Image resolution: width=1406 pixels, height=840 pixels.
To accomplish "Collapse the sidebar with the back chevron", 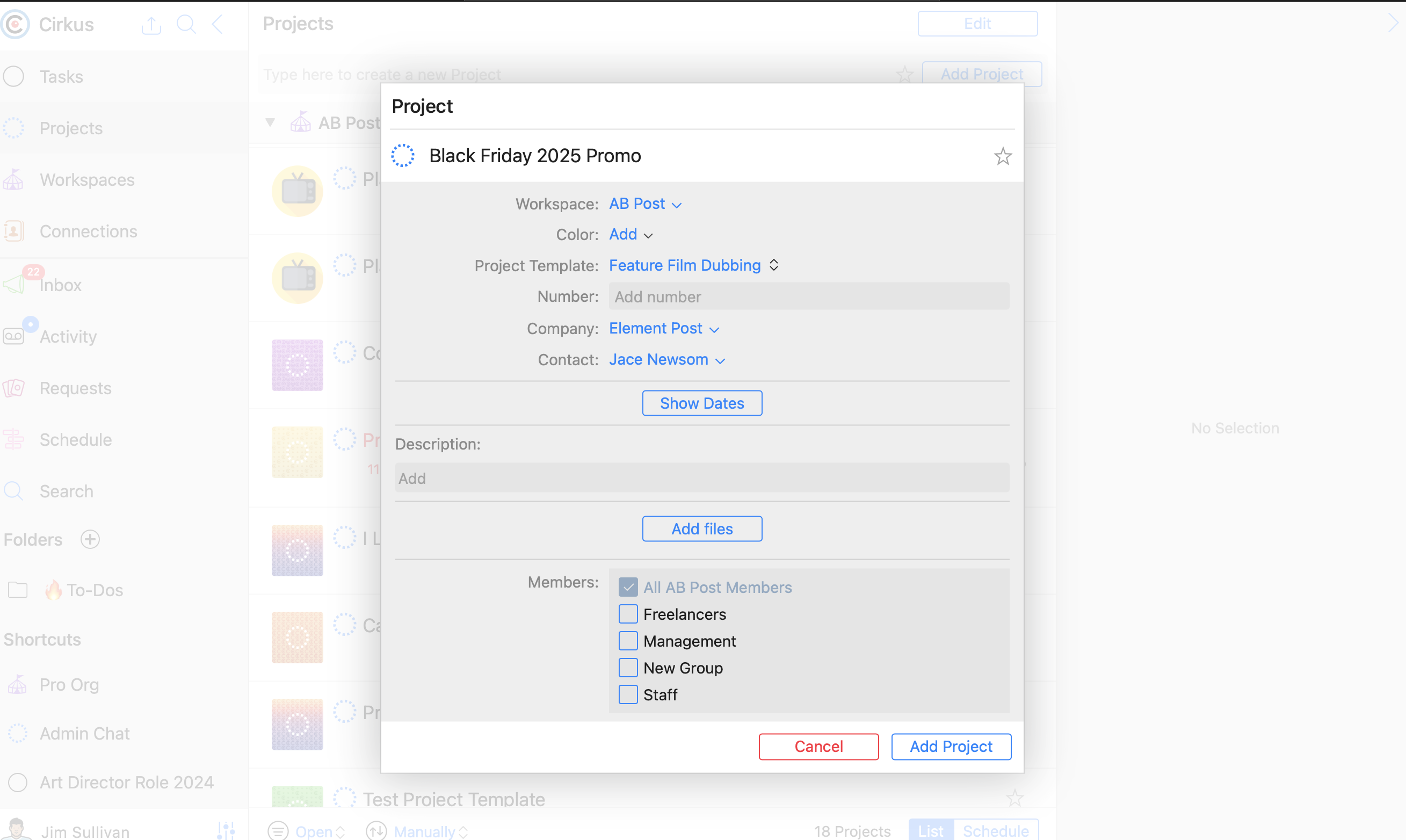I will click(x=218, y=24).
